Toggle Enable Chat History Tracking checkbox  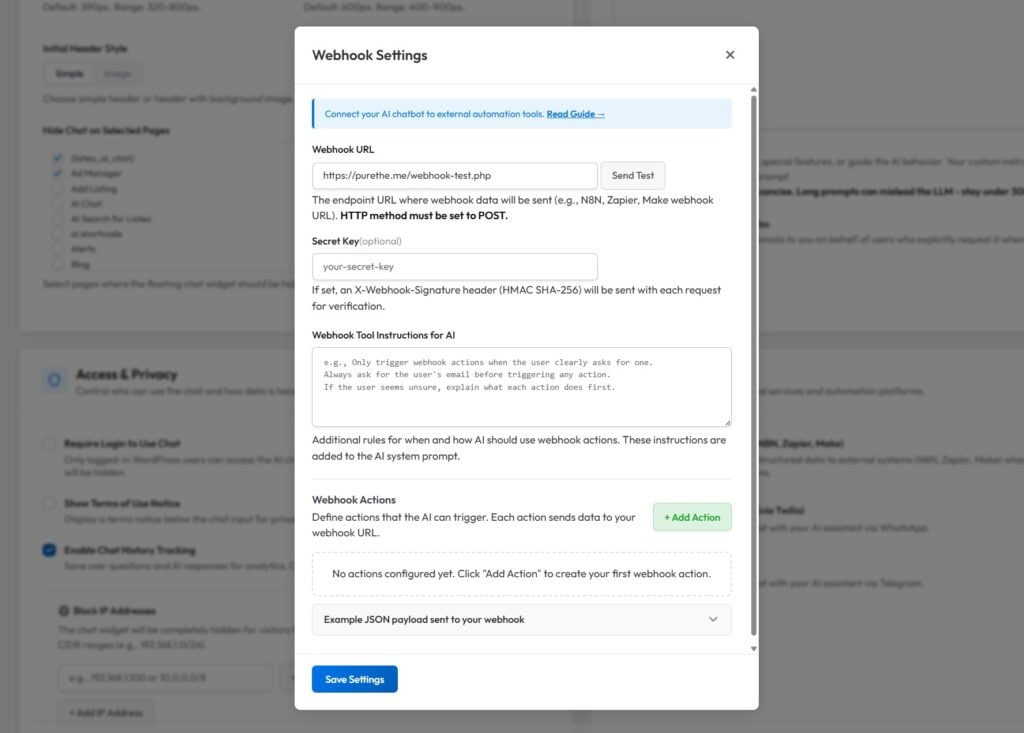coord(49,550)
